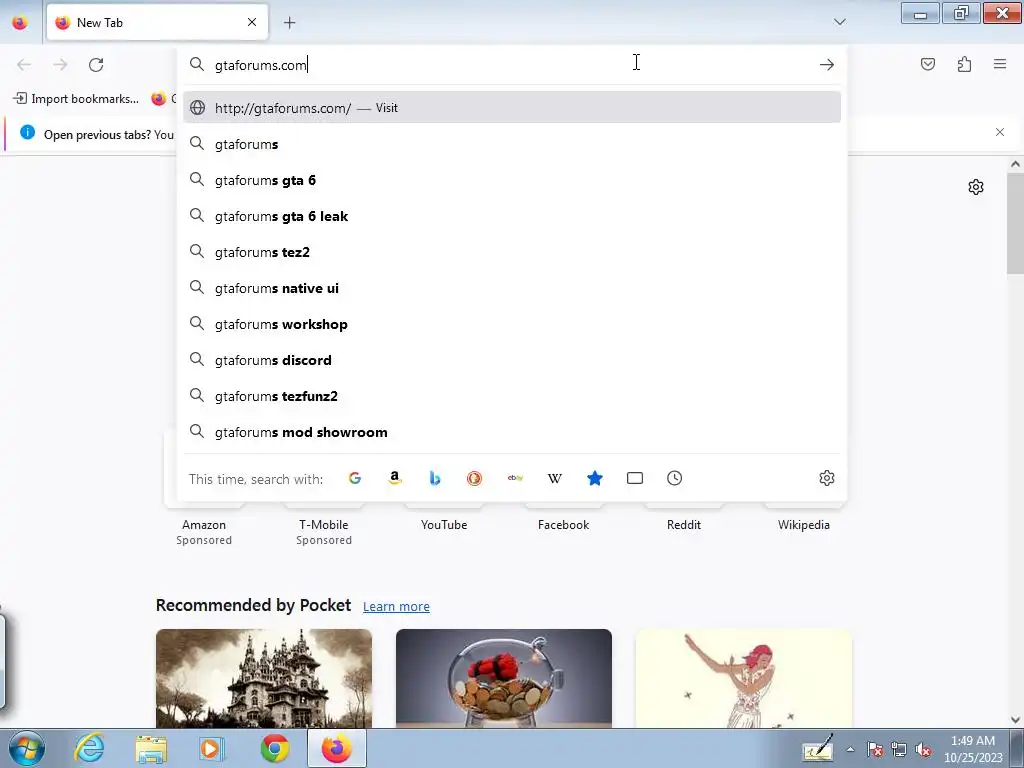This screenshot has height=768, width=1024.
Task: Search in Bookmarks star icon
Action: [594, 478]
